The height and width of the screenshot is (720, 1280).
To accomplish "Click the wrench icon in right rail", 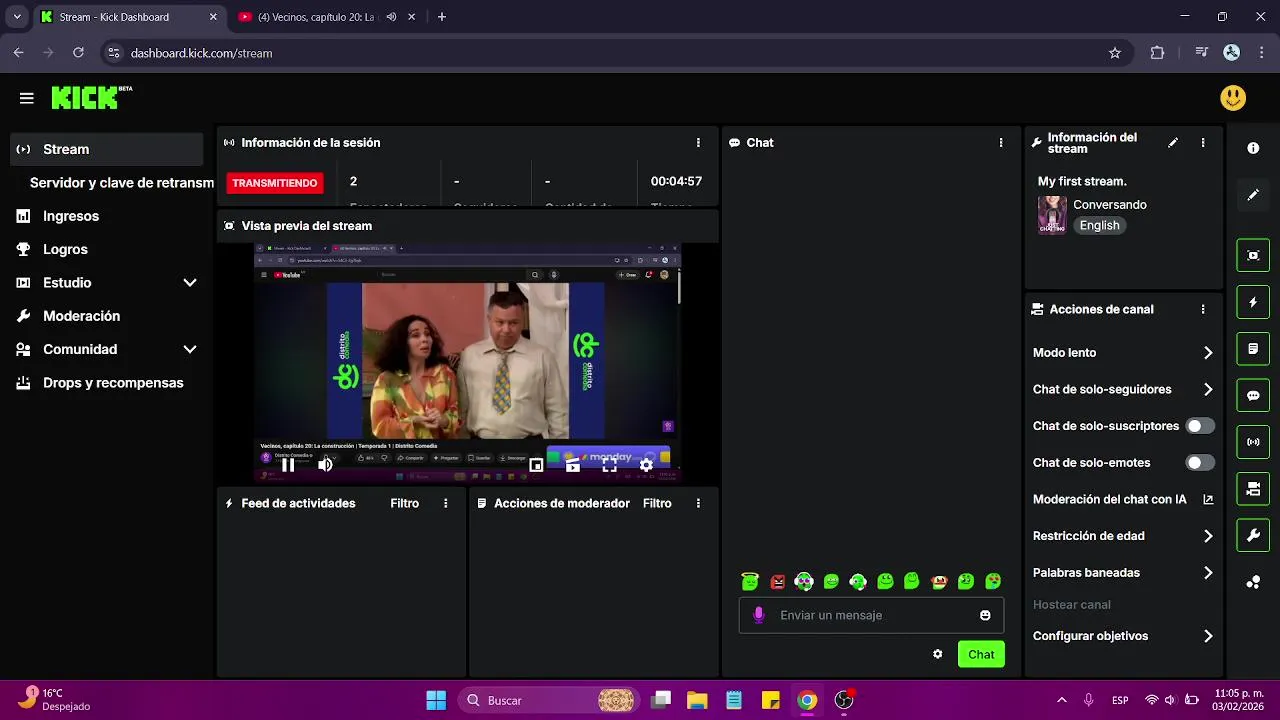I will coord(1253,536).
